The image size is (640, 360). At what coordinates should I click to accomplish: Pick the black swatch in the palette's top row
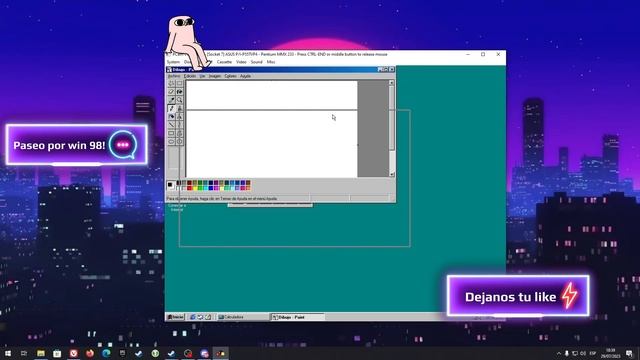(179, 183)
